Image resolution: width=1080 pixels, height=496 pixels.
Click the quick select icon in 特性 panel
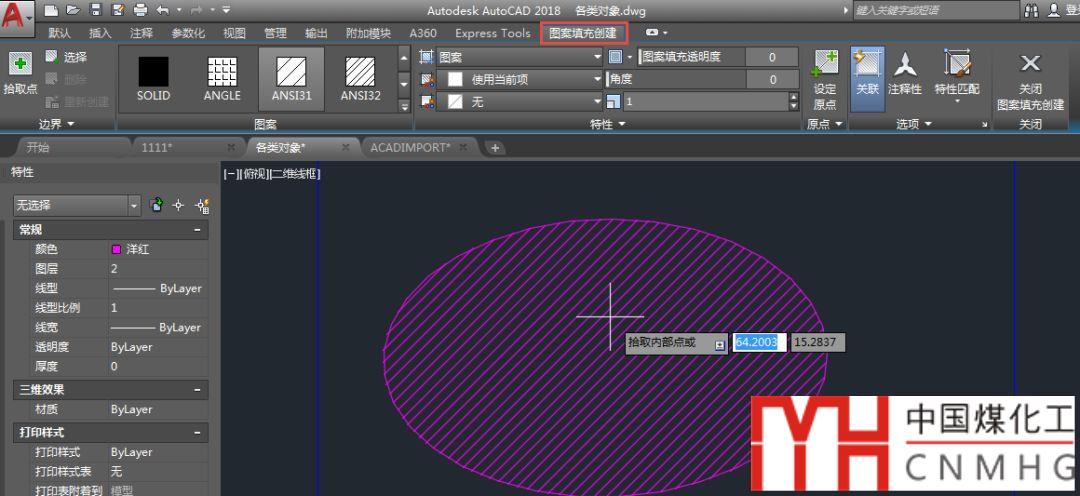click(x=202, y=205)
